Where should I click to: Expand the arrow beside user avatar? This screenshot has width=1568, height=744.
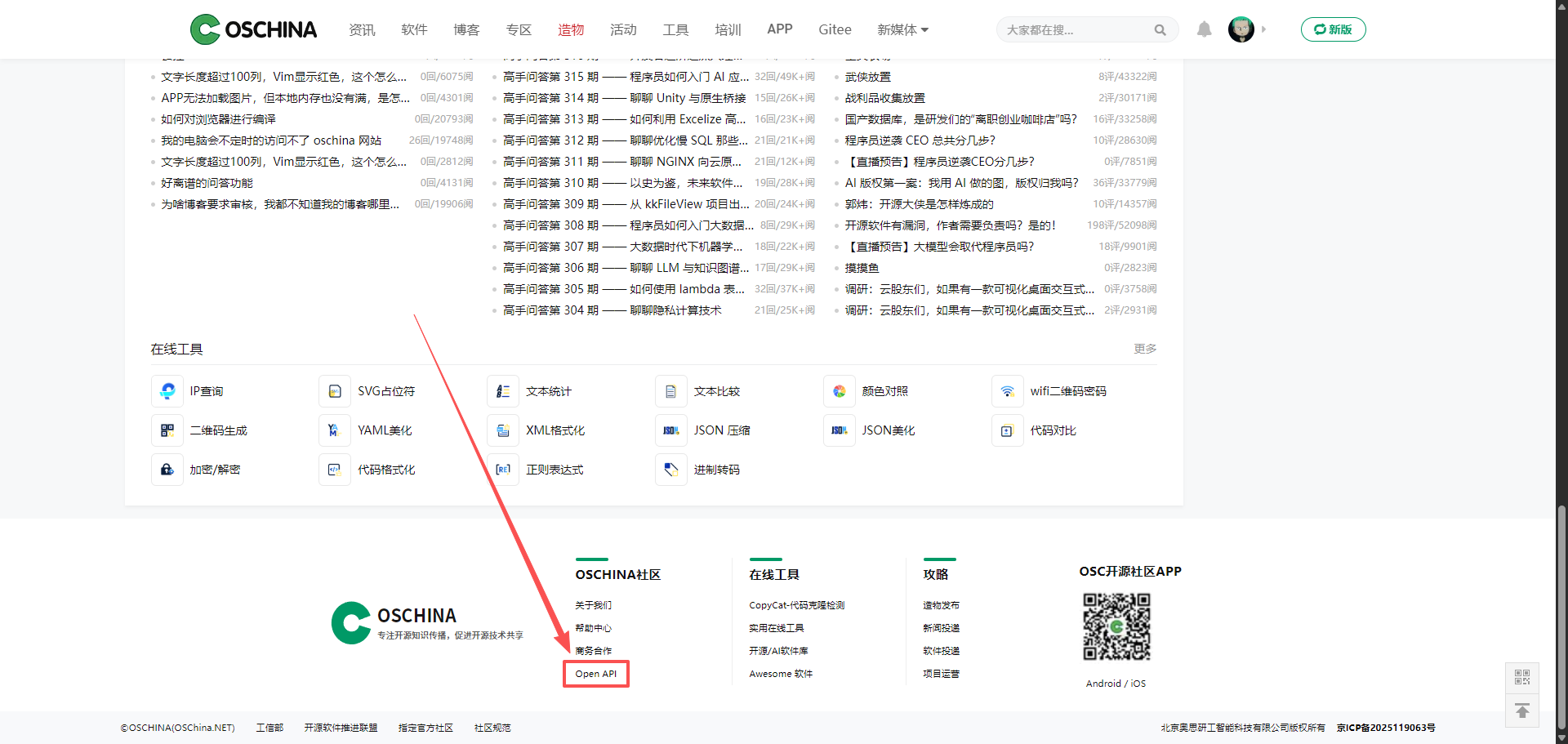tap(1263, 29)
